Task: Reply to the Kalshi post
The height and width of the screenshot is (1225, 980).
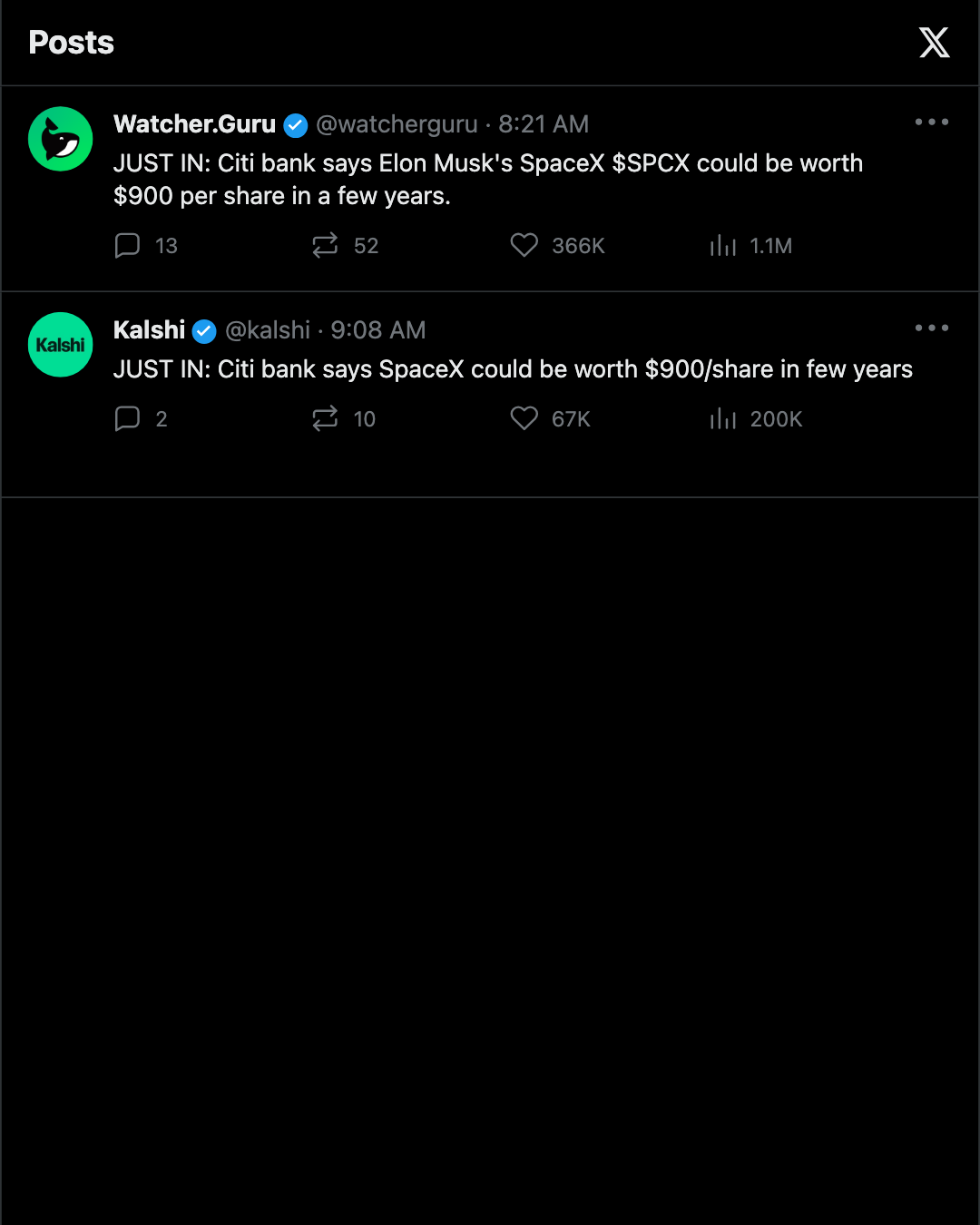Action: click(127, 418)
